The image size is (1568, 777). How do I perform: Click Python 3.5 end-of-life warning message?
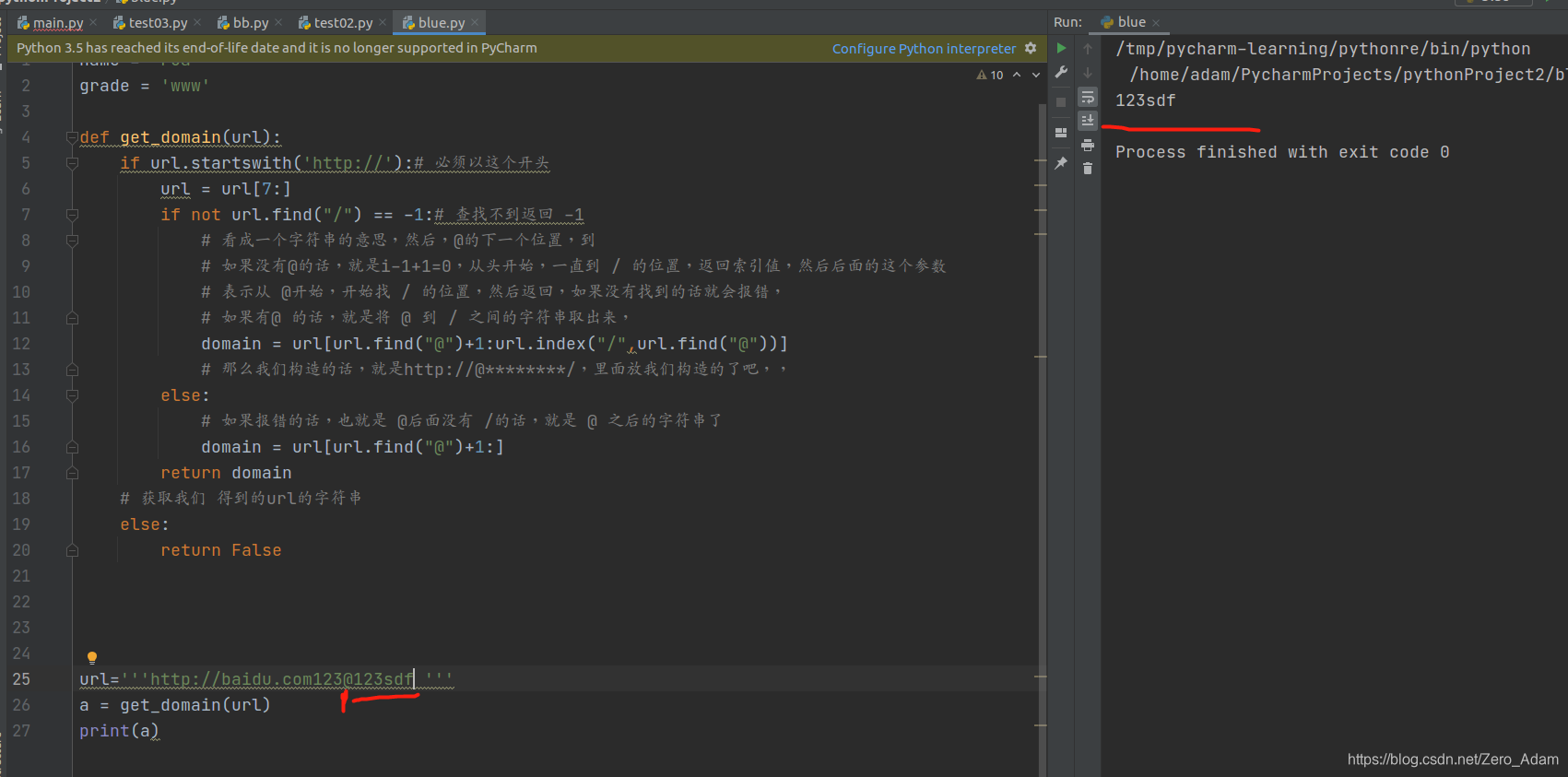click(277, 48)
